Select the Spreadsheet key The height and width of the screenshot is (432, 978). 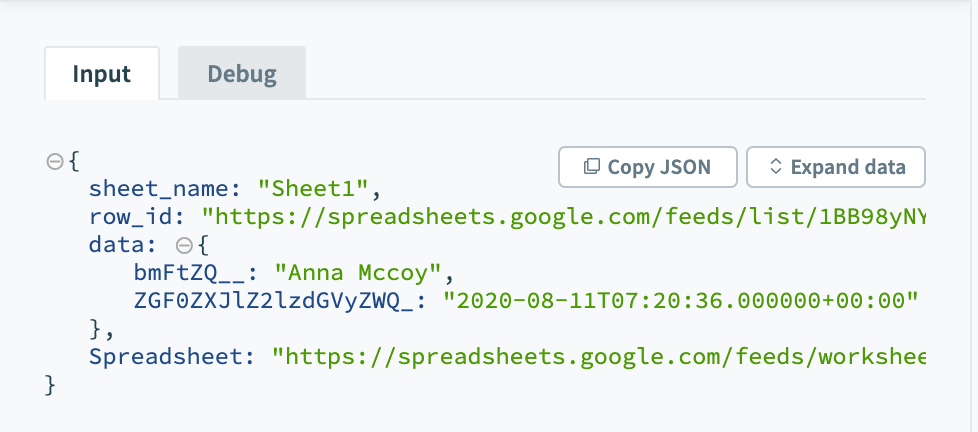pyautogui.click(x=177, y=356)
